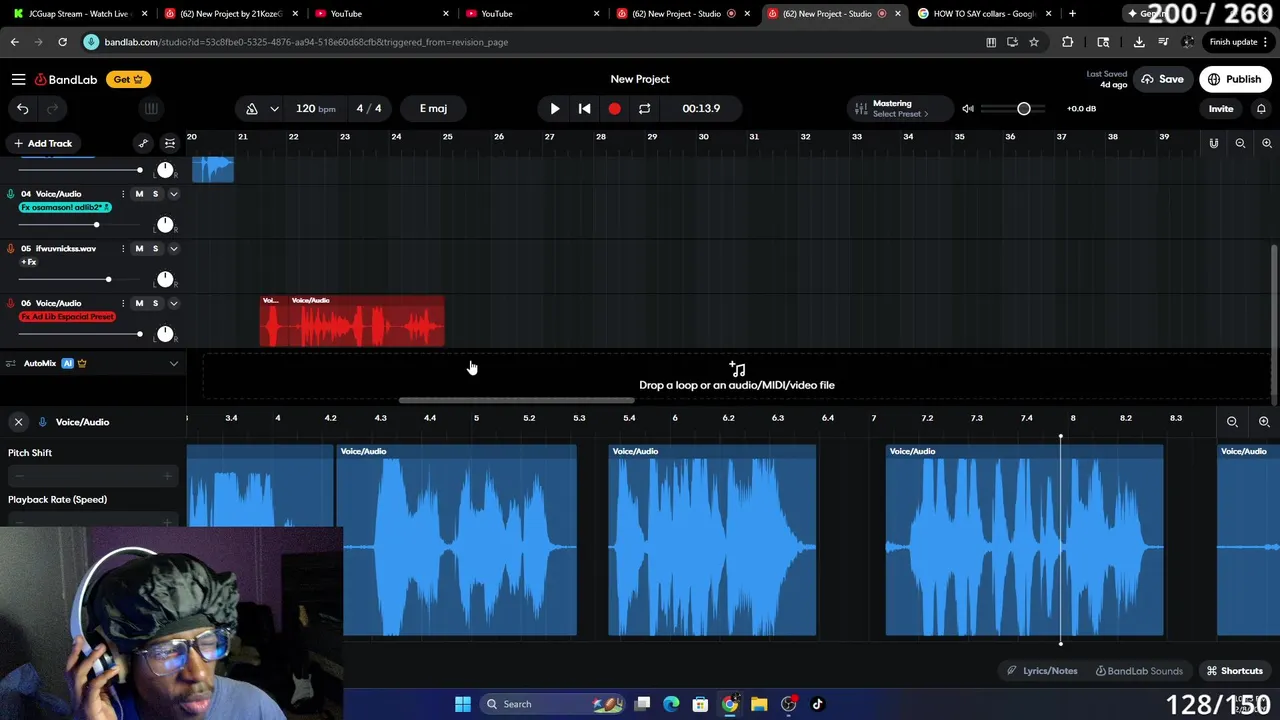Click the Invite button
The width and height of the screenshot is (1280, 720).
click(x=1221, y=108)
